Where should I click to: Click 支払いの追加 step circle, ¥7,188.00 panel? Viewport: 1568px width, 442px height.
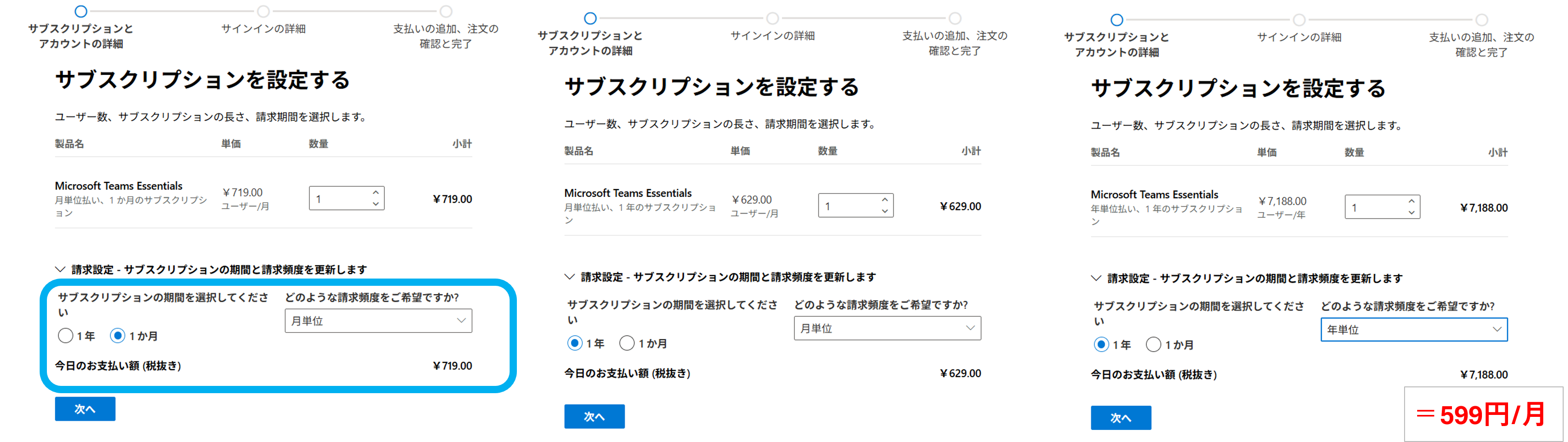pyautogui.click(x=1482, y=19)
